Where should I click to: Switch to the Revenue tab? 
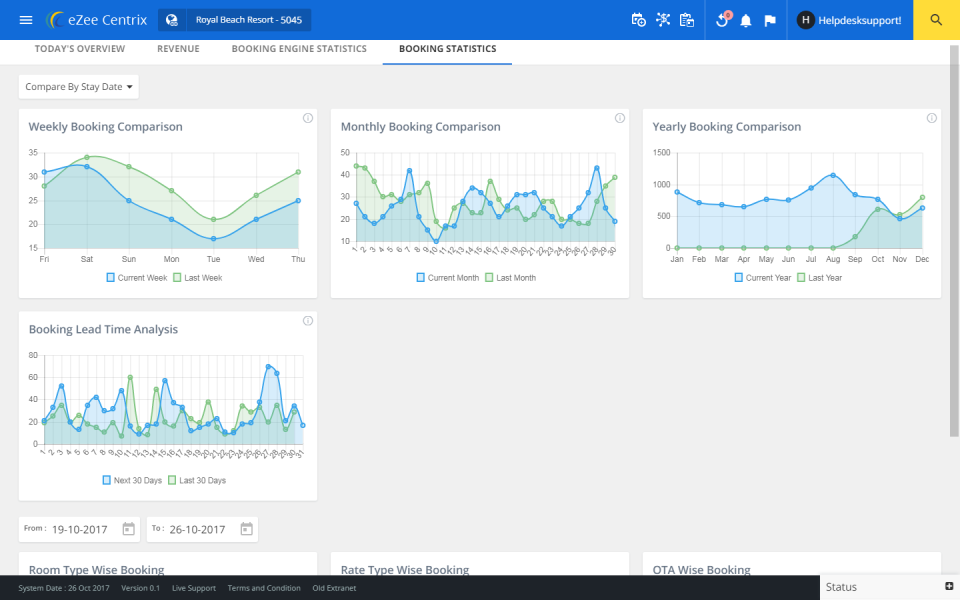178,48
